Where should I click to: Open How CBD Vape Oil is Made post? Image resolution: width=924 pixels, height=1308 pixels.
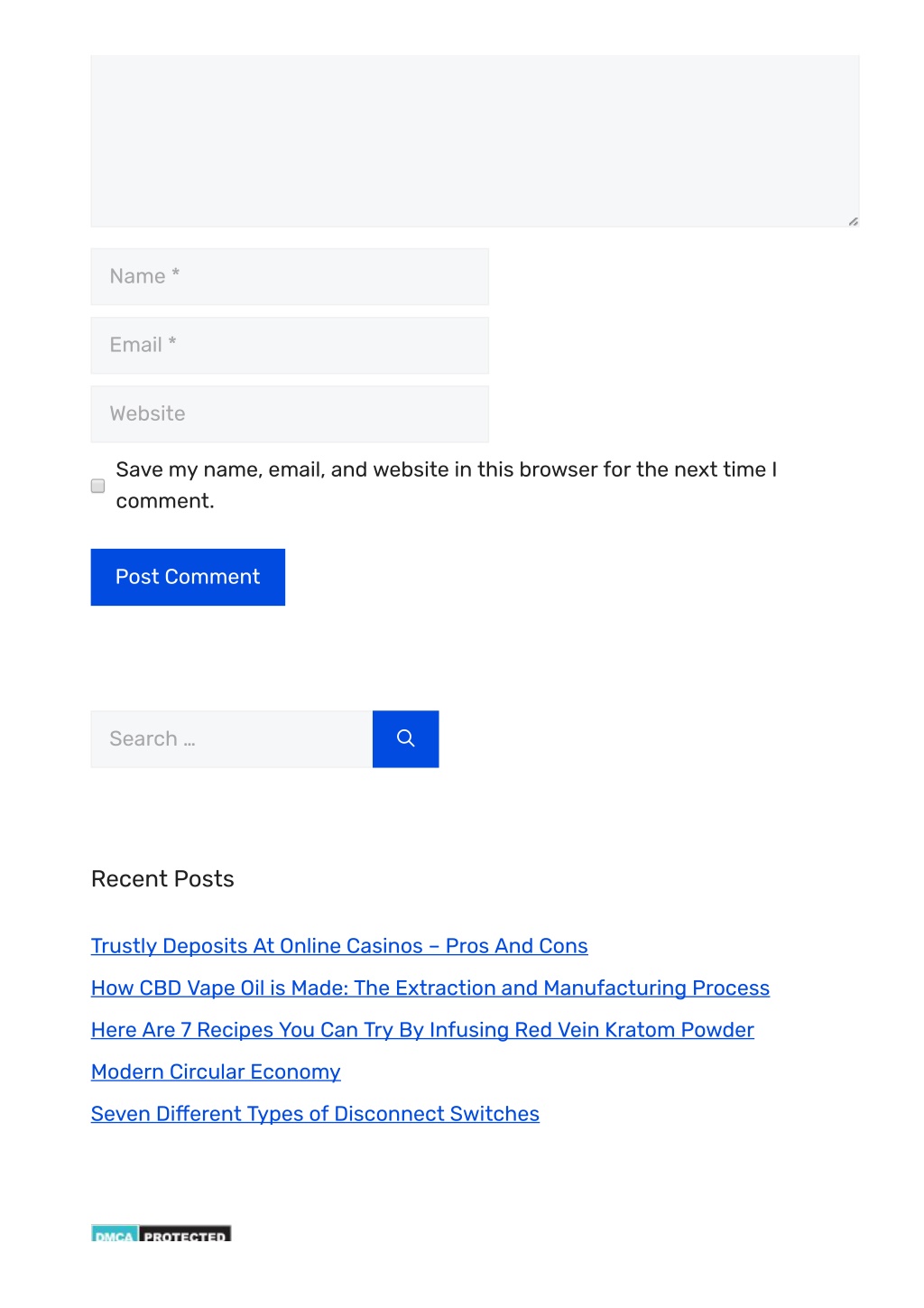(430, 988)
